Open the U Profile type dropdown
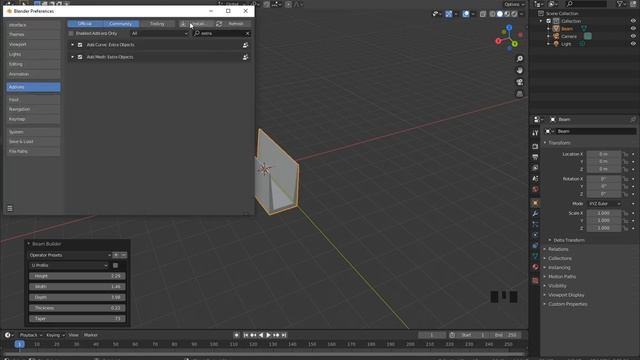 pos(69,265)
